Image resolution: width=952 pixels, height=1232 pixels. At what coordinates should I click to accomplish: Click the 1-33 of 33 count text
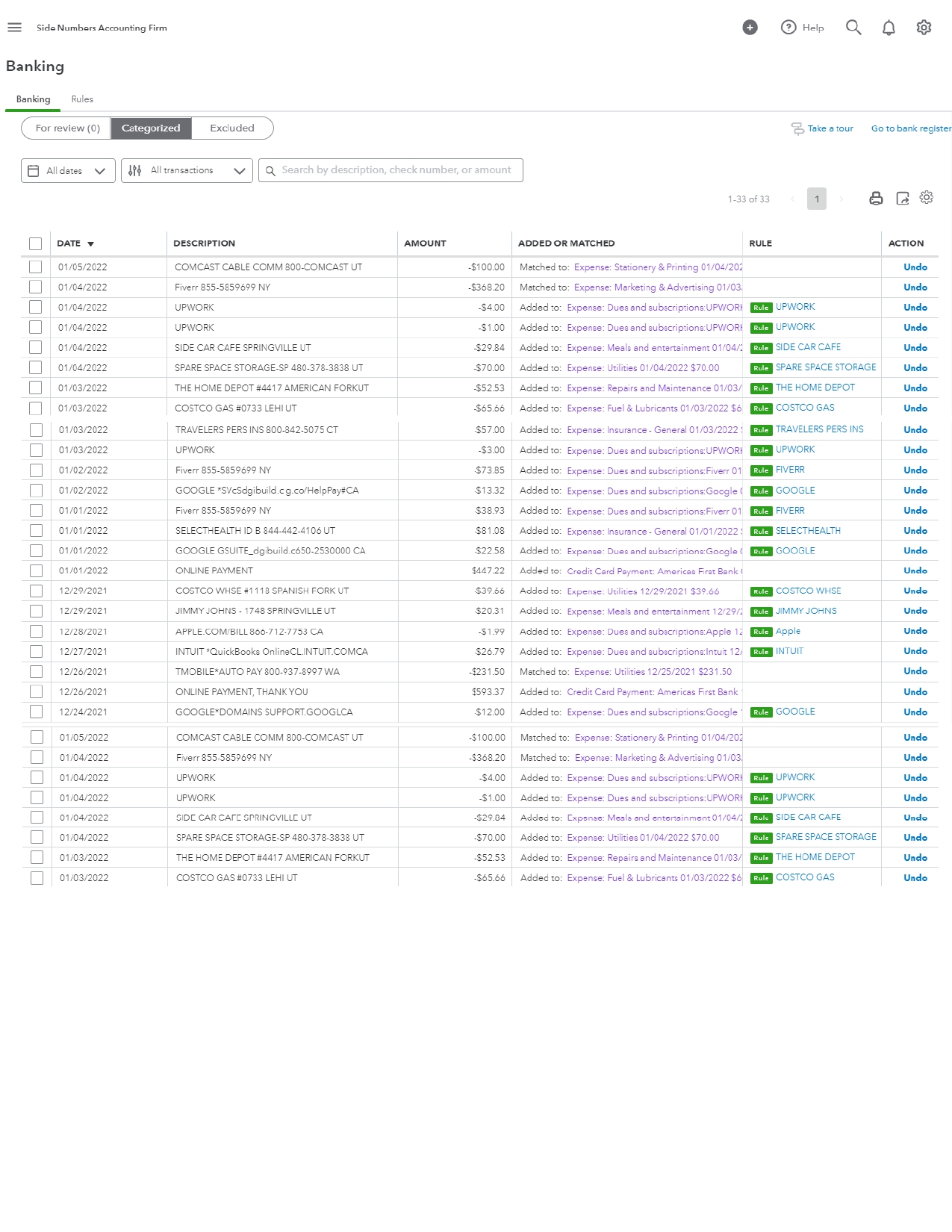748,199
